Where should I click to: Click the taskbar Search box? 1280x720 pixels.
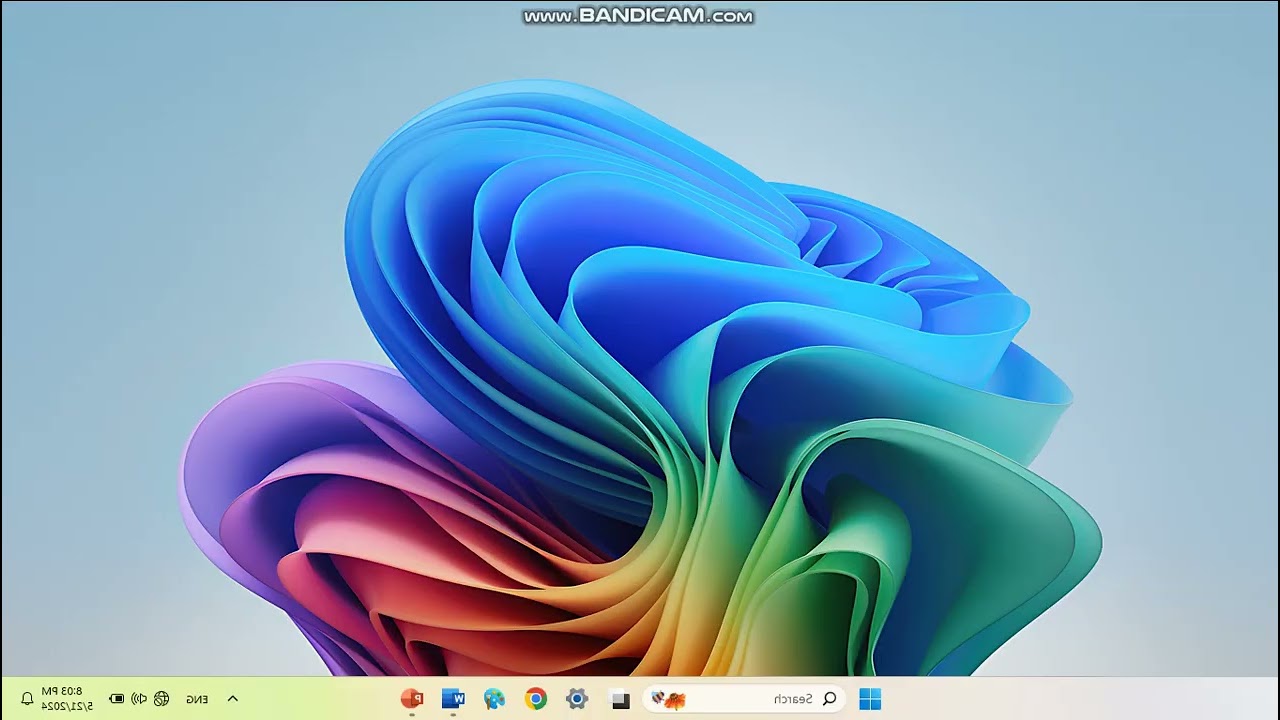(x=744, y=699)
